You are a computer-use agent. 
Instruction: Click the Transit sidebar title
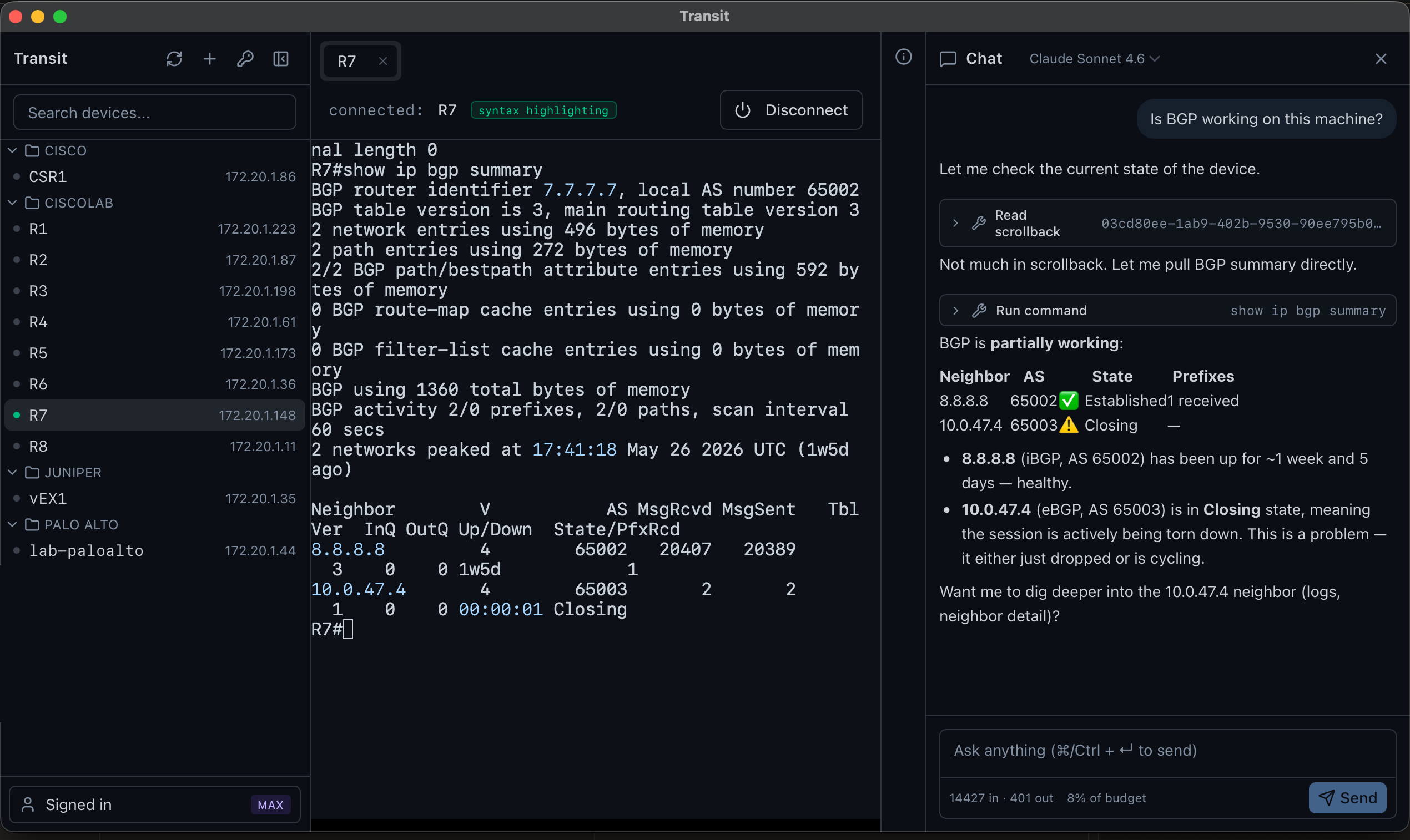pyautogui.click(x=40, y=59)
